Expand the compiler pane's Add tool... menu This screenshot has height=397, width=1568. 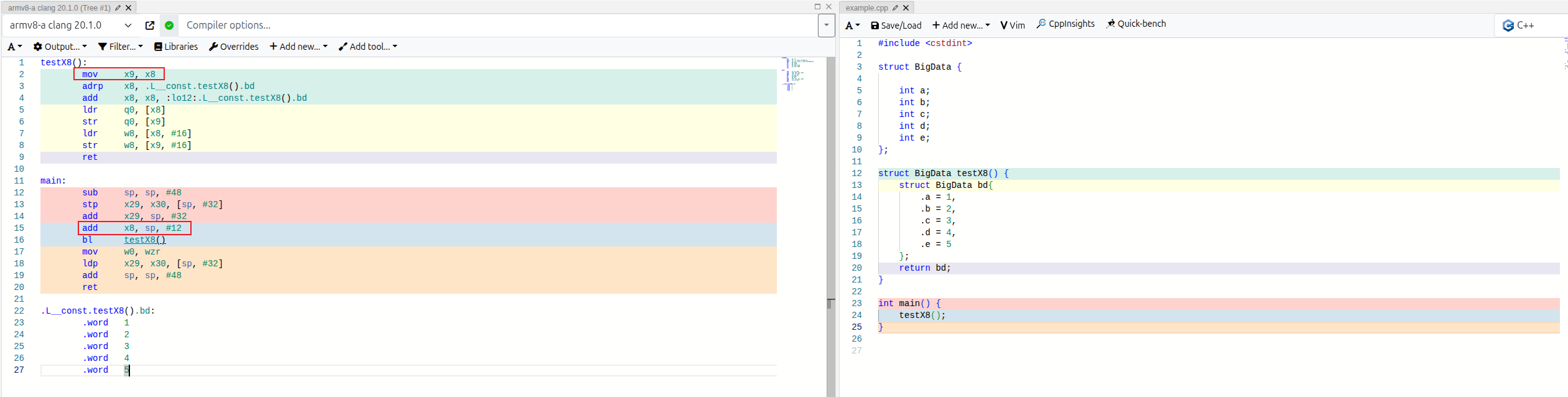368,47
